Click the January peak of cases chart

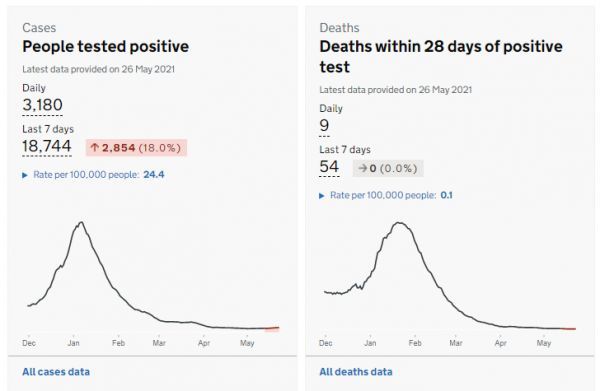(x=81, y=222)
